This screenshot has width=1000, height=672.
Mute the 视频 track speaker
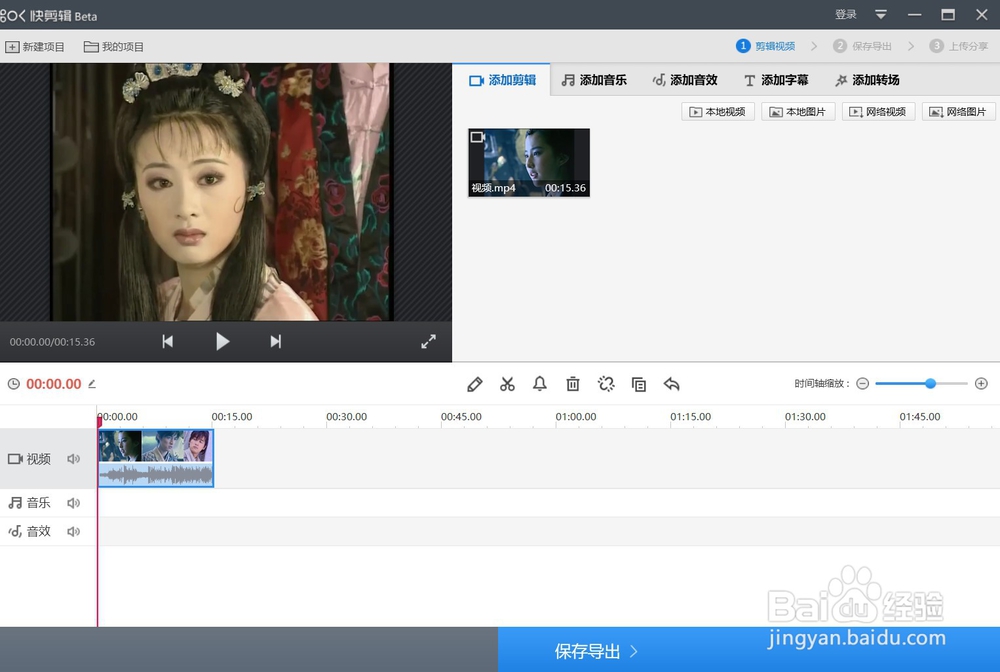point(73,458)
